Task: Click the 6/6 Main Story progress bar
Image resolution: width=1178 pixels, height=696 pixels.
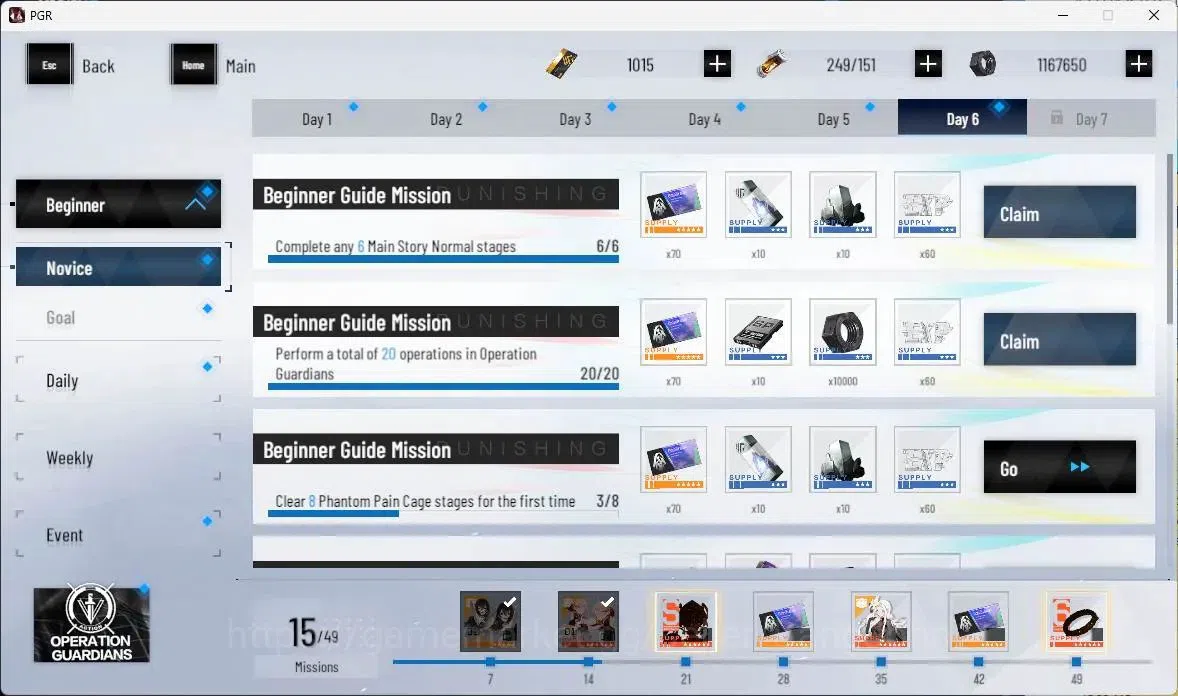Action: [x=443, y=259]
